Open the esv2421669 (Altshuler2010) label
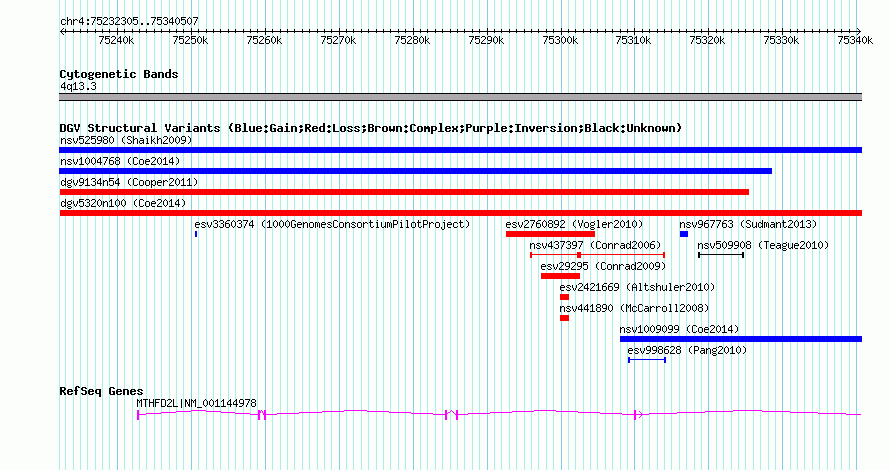The height and width of the screenshot is (470, 890). pyautogui.click(x=637, y=287)
